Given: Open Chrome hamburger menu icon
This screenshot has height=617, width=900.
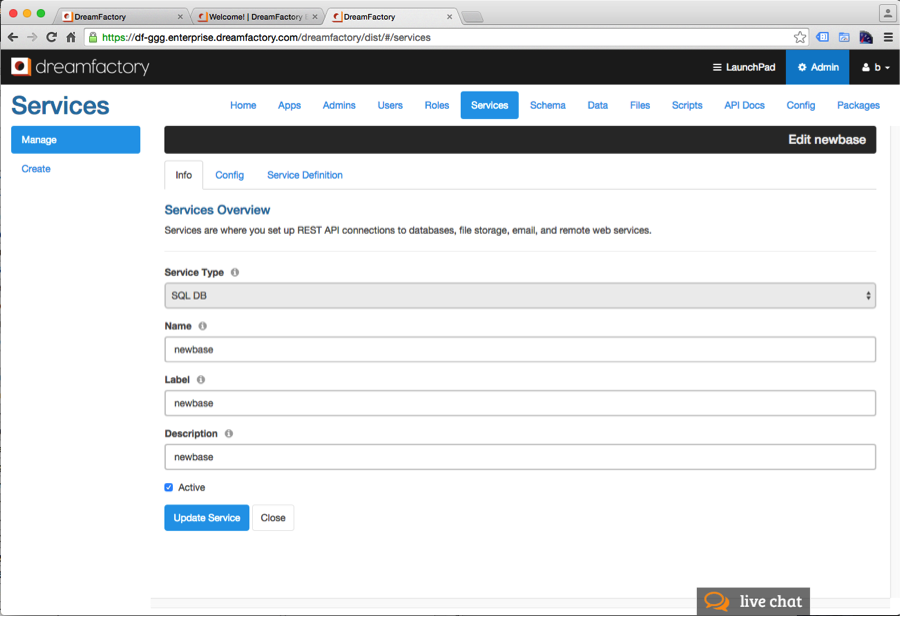Looking at the screenshot, I should pyautogui.click(x=887, y=37).
